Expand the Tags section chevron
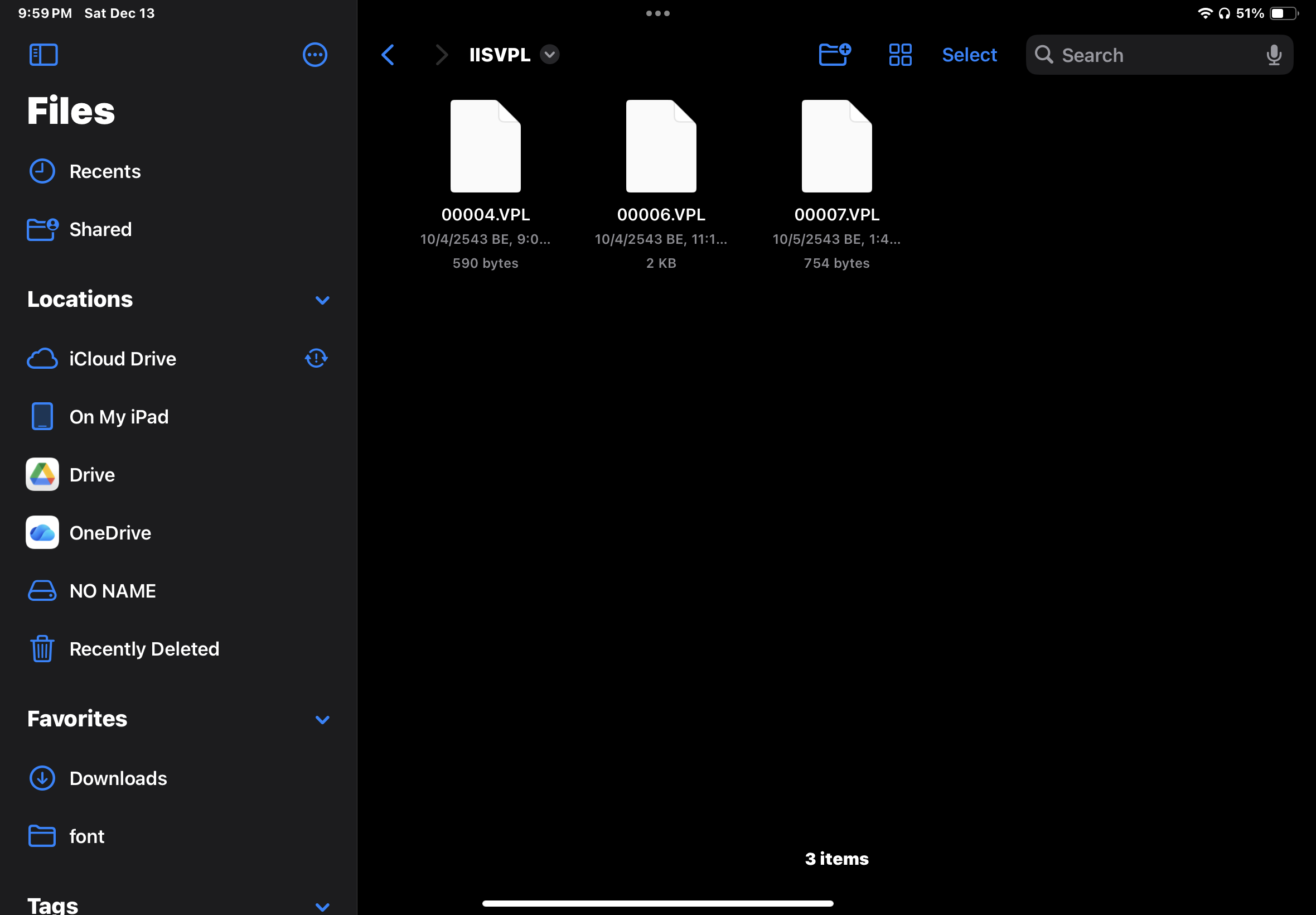 coord(322,907)
